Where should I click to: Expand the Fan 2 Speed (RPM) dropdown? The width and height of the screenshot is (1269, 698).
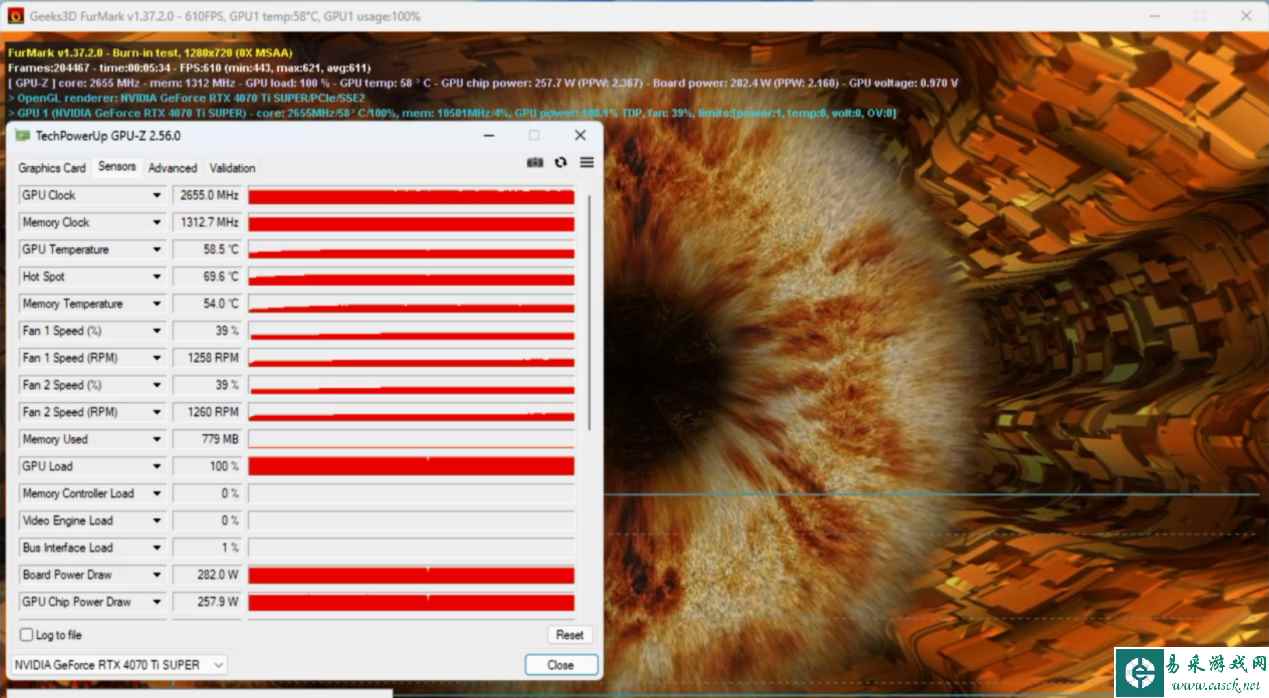pos(156,412)
